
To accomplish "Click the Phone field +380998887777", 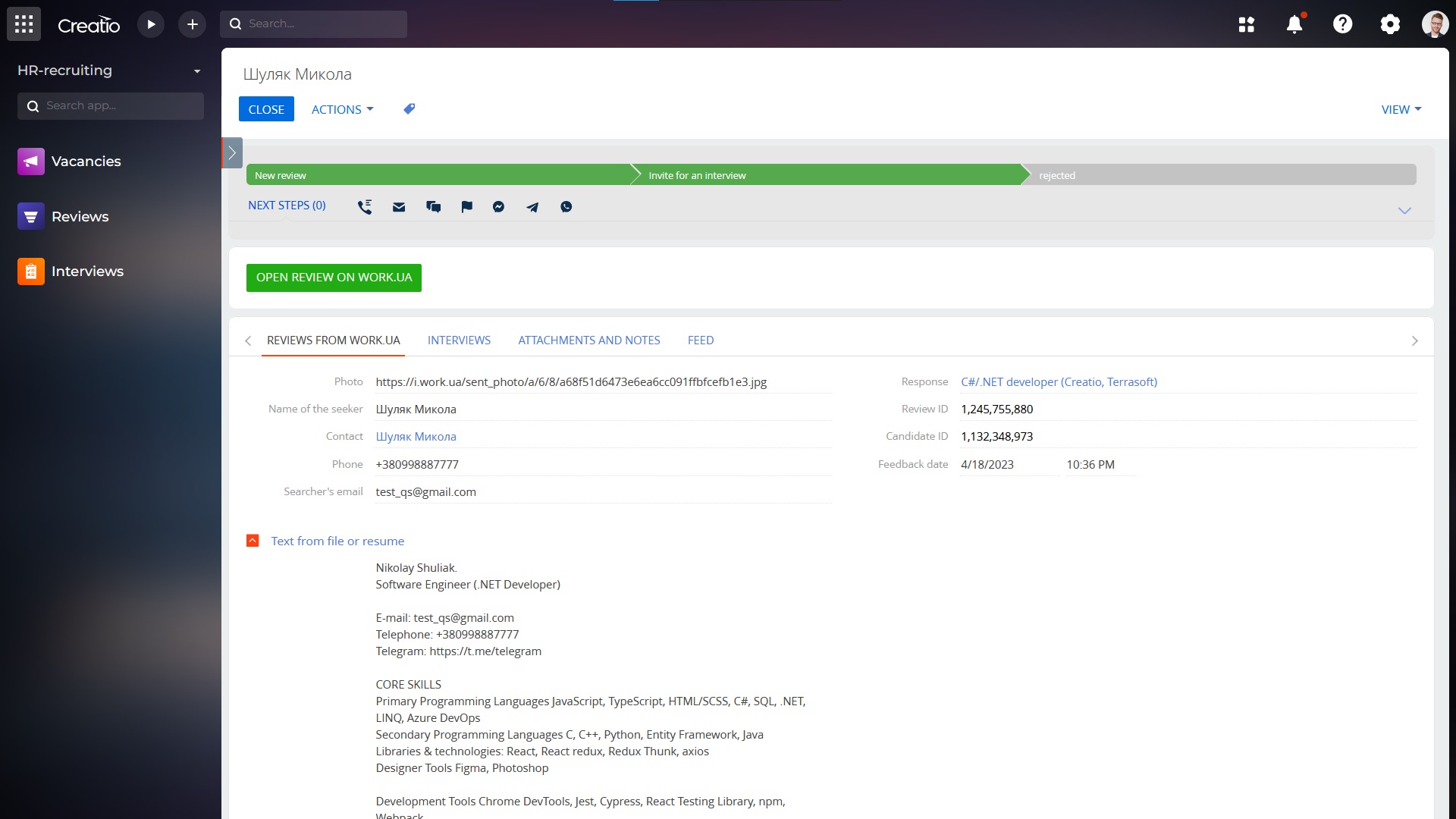I will click(x=603, y=464).
